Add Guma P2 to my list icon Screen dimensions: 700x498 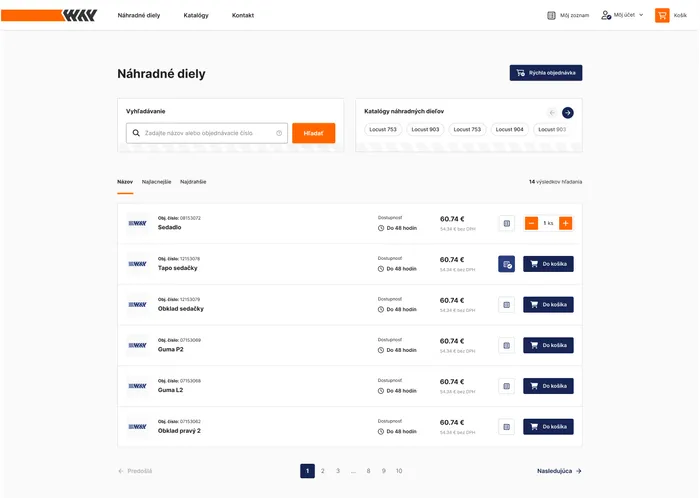[x=507, y=345]
